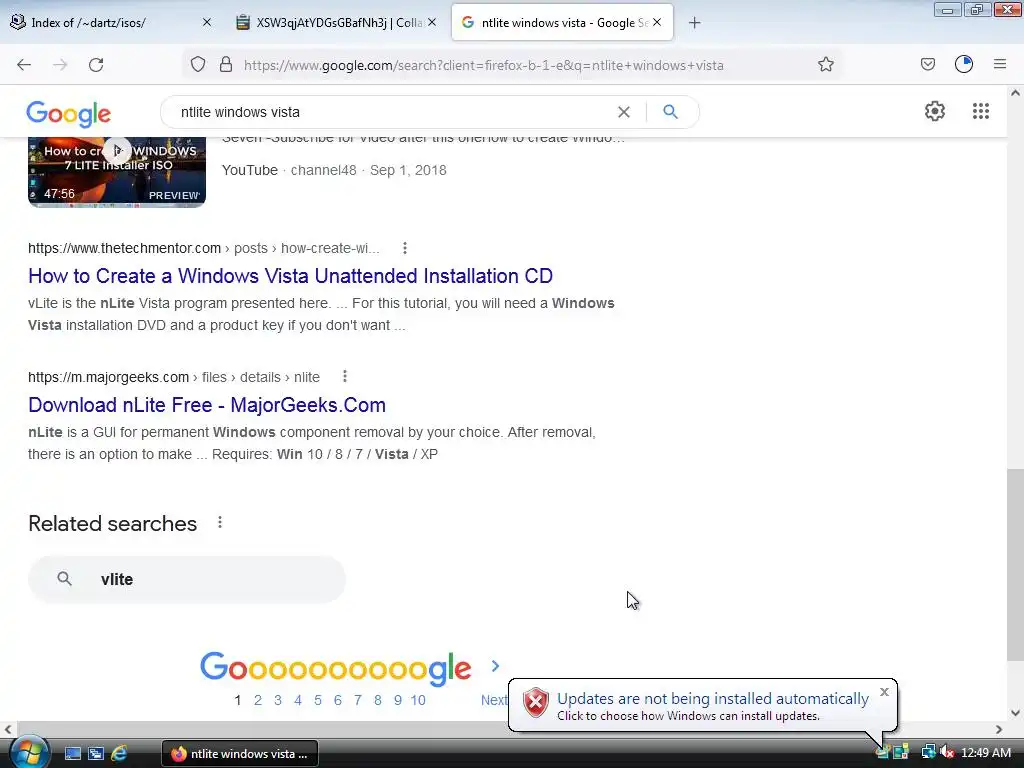Open the tracking protection shield icon
Image resolution: width=1024 pixels, height=768 pixels.
[x=198, y=65]
